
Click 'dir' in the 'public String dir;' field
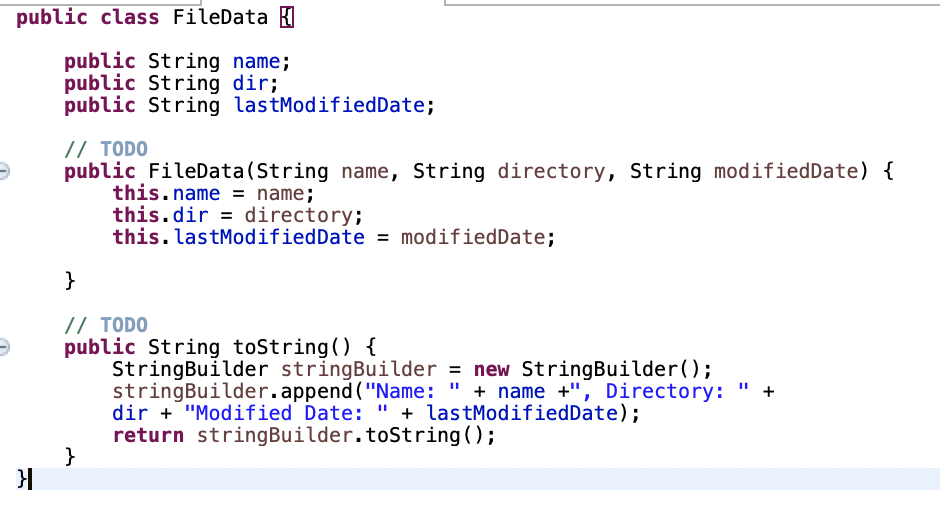(x=250, y=83)
